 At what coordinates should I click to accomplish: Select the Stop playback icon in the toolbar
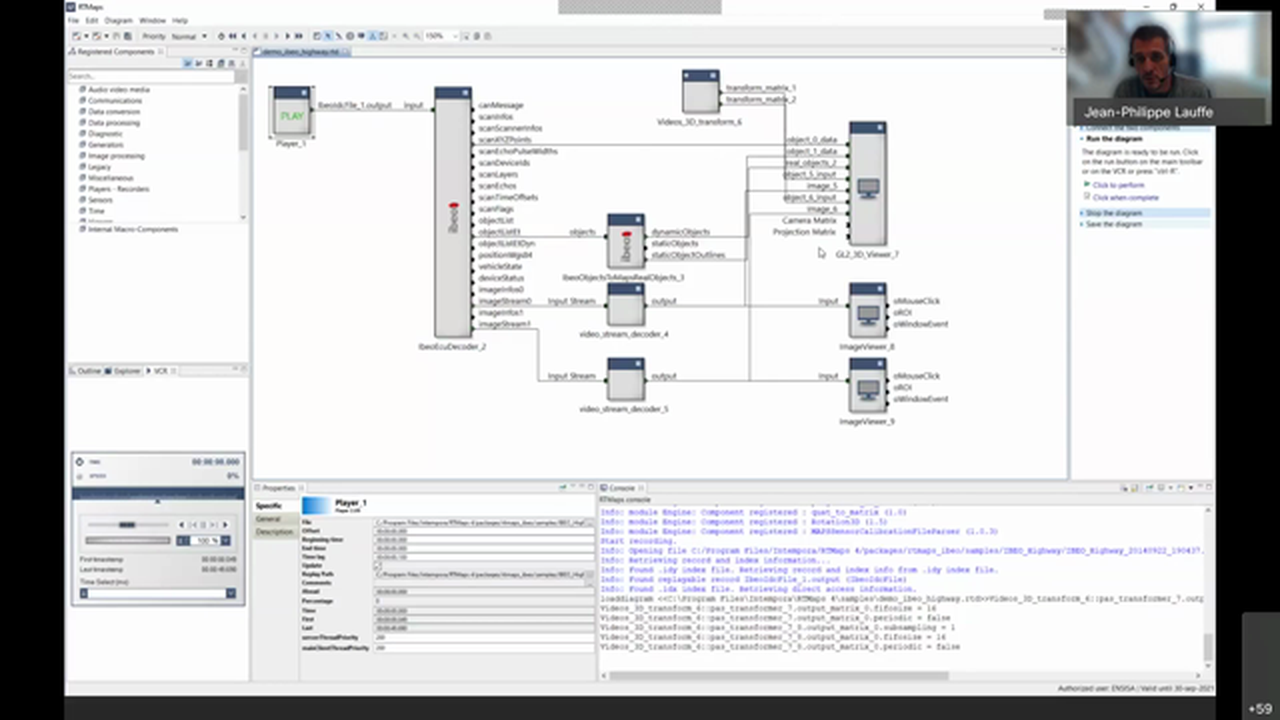coord(265,36)
